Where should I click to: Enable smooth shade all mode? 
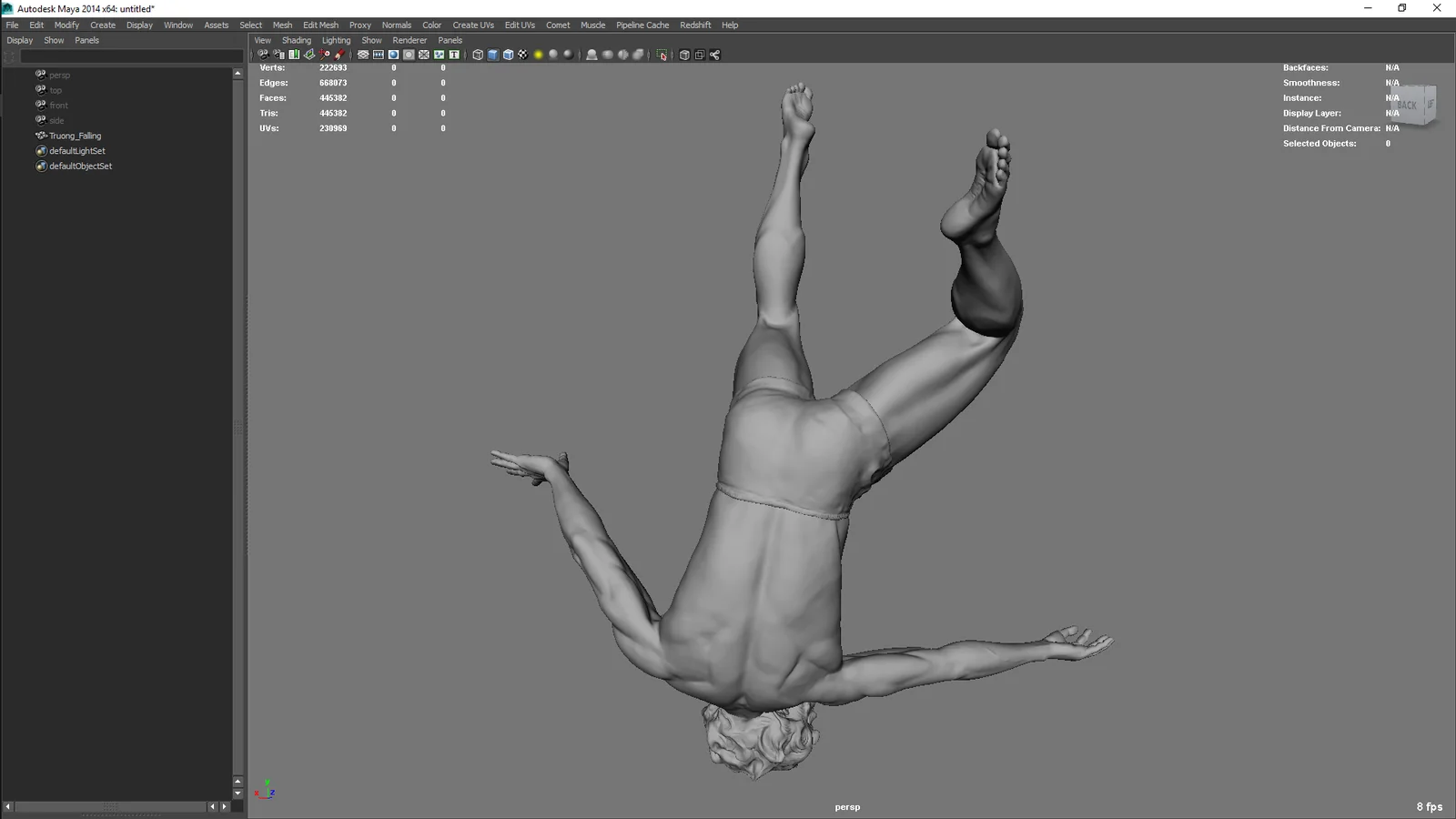point(493,55)
